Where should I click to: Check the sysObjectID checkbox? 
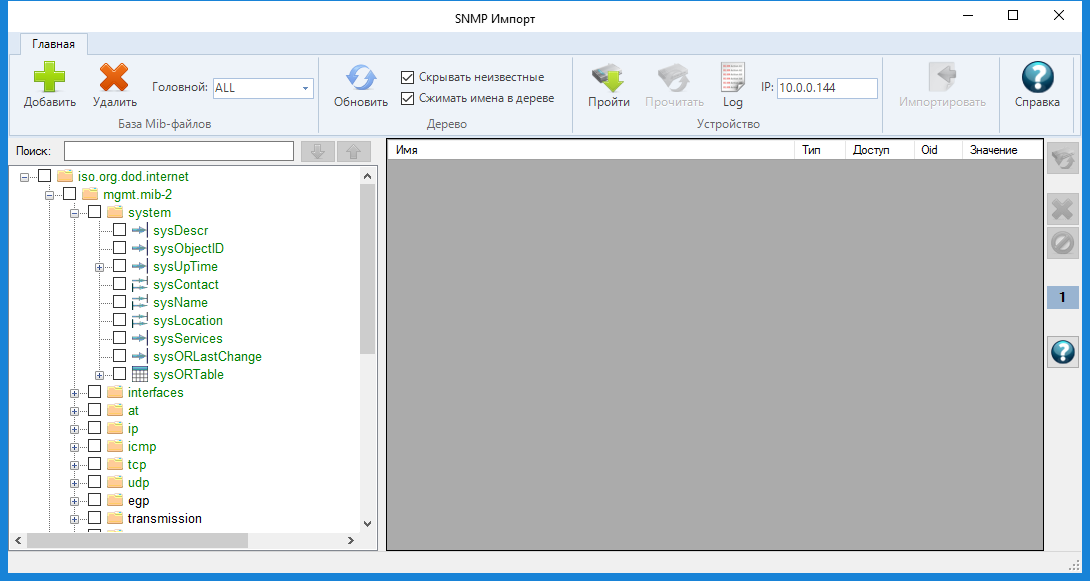point(120,248)
